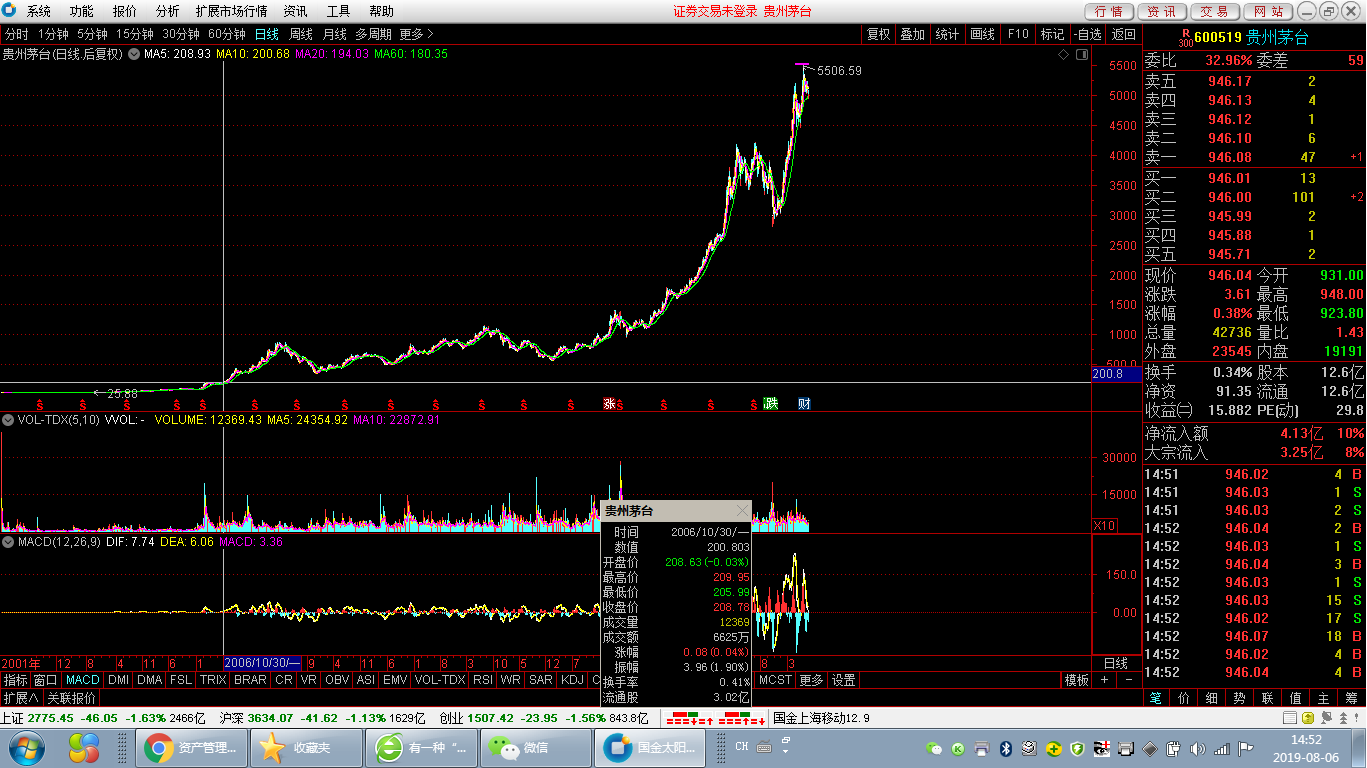Open the 系统 menu
Screen dimensions: 1367x768
(x=38, y=11)
